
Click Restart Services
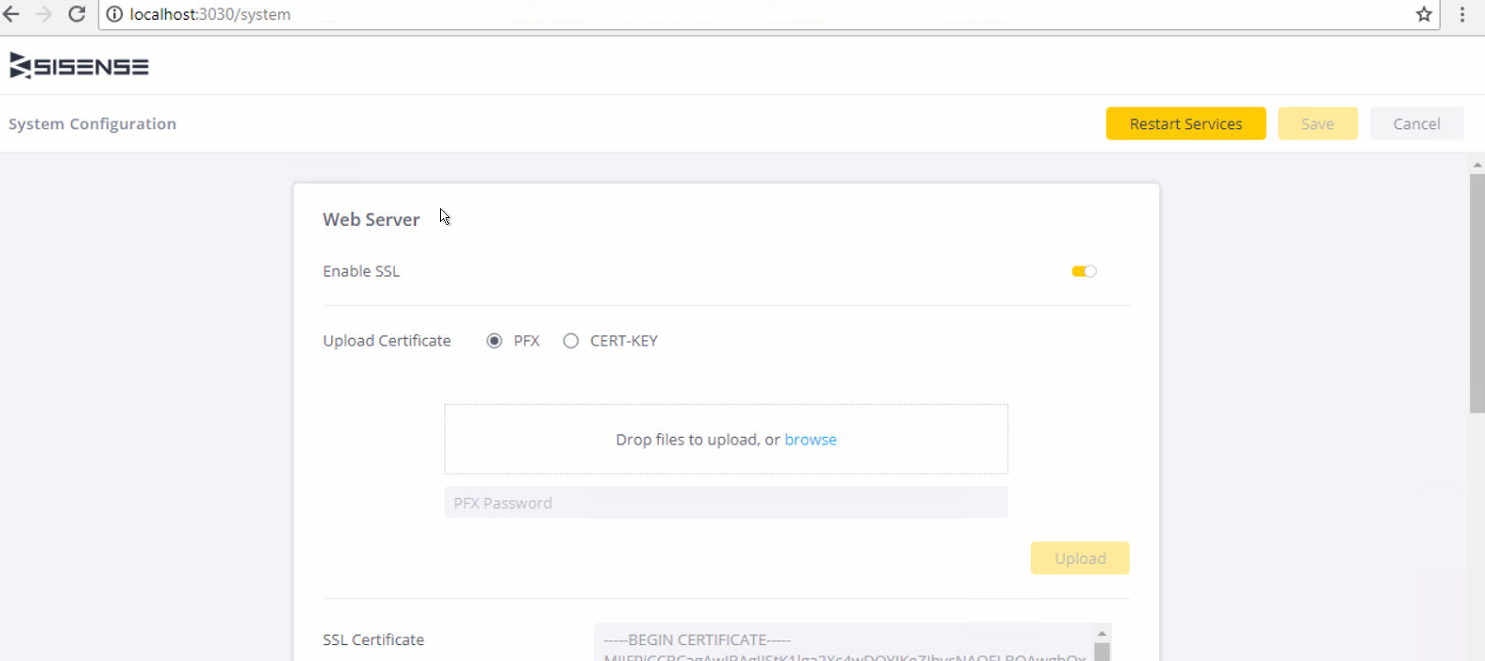click(x=1185, y=123)
